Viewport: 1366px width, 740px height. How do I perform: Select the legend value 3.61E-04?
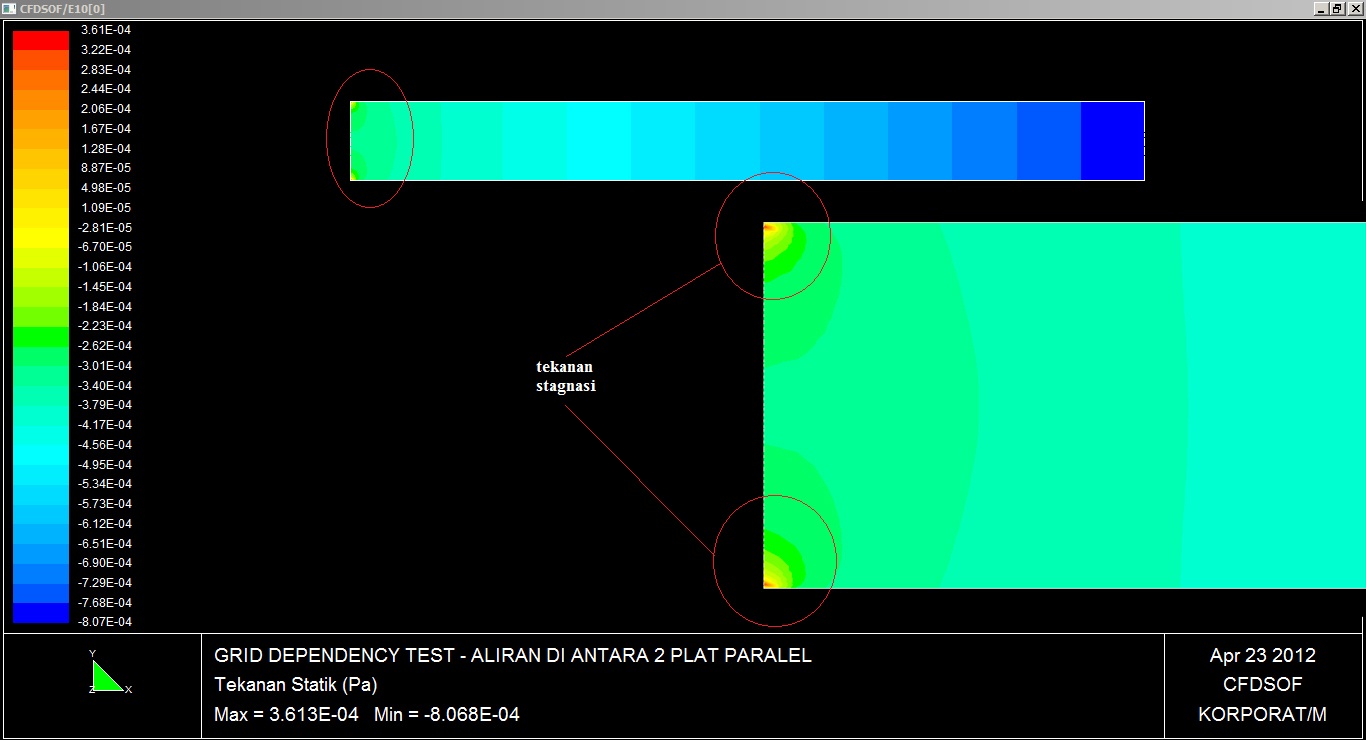[104, 29]
